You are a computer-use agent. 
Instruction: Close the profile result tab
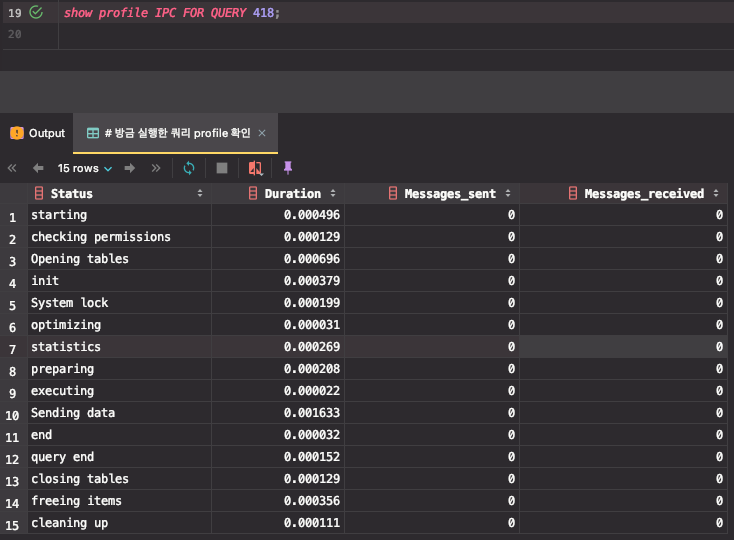coord(262,133)
